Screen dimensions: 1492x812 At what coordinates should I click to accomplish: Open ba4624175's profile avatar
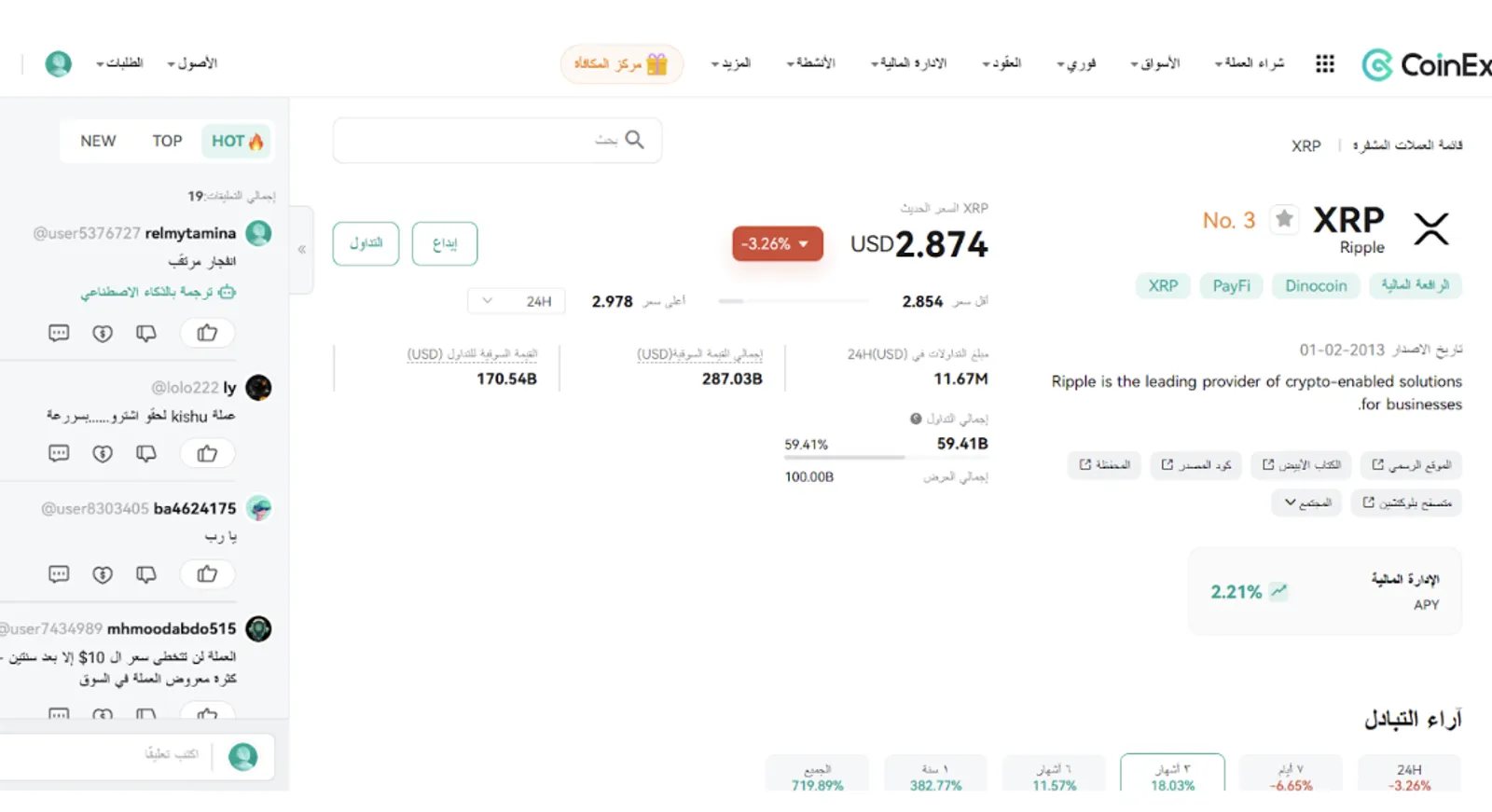coord(258,508)
